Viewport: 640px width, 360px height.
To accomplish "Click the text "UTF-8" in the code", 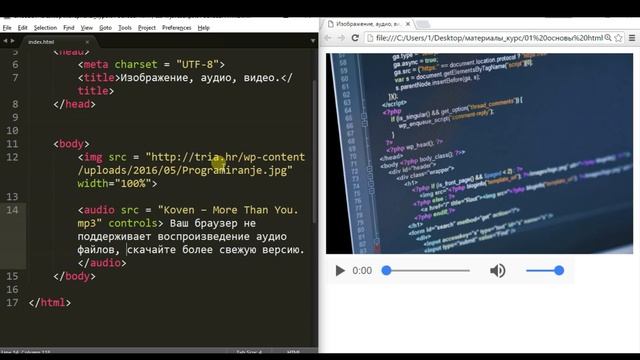I will pyautogui.click(x=198, y=64).
